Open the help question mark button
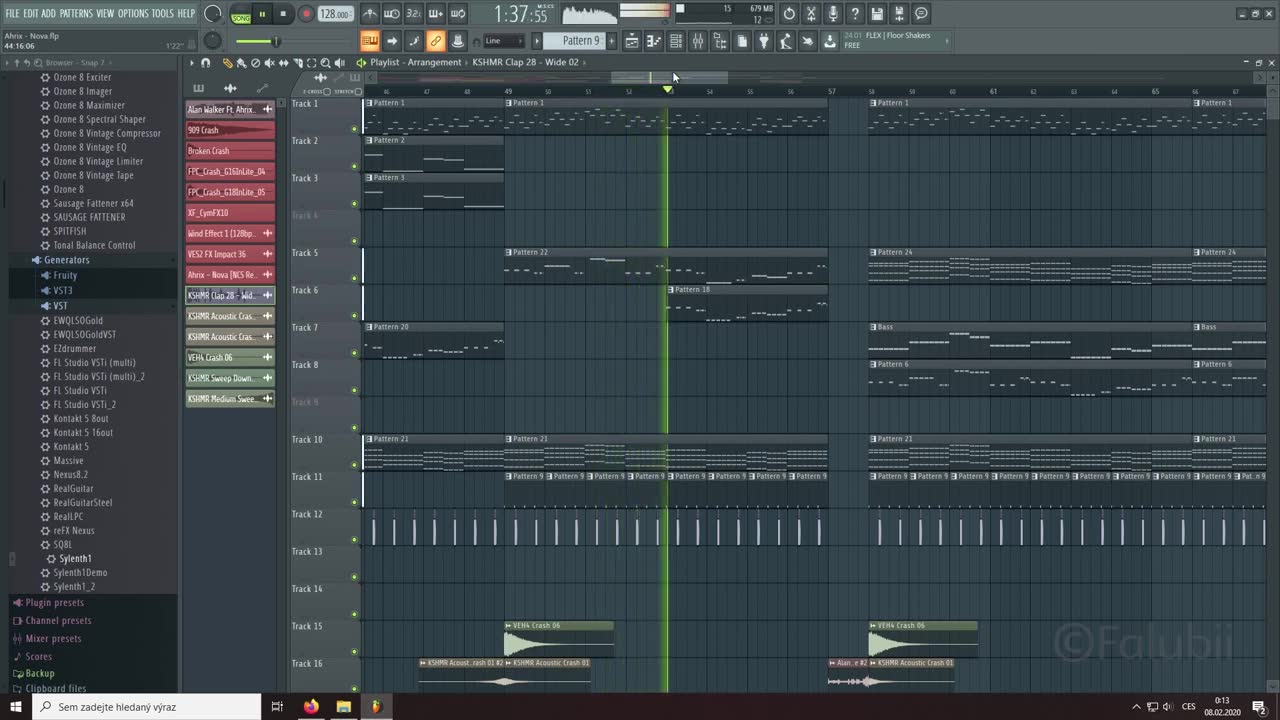1280x720 pixels. [855, 14]
